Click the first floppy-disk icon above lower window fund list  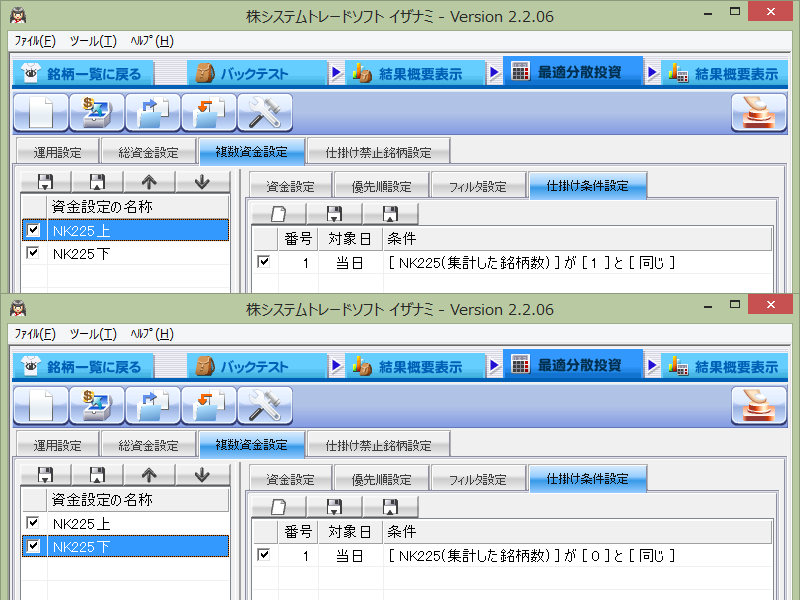pyautogui.click(x=45, y=475)
